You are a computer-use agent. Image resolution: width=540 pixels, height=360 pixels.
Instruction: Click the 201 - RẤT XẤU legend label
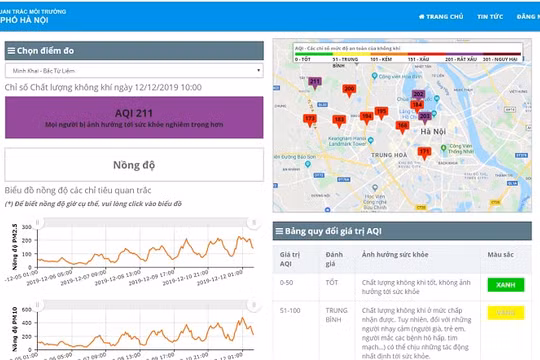click(x=461, y=59)
